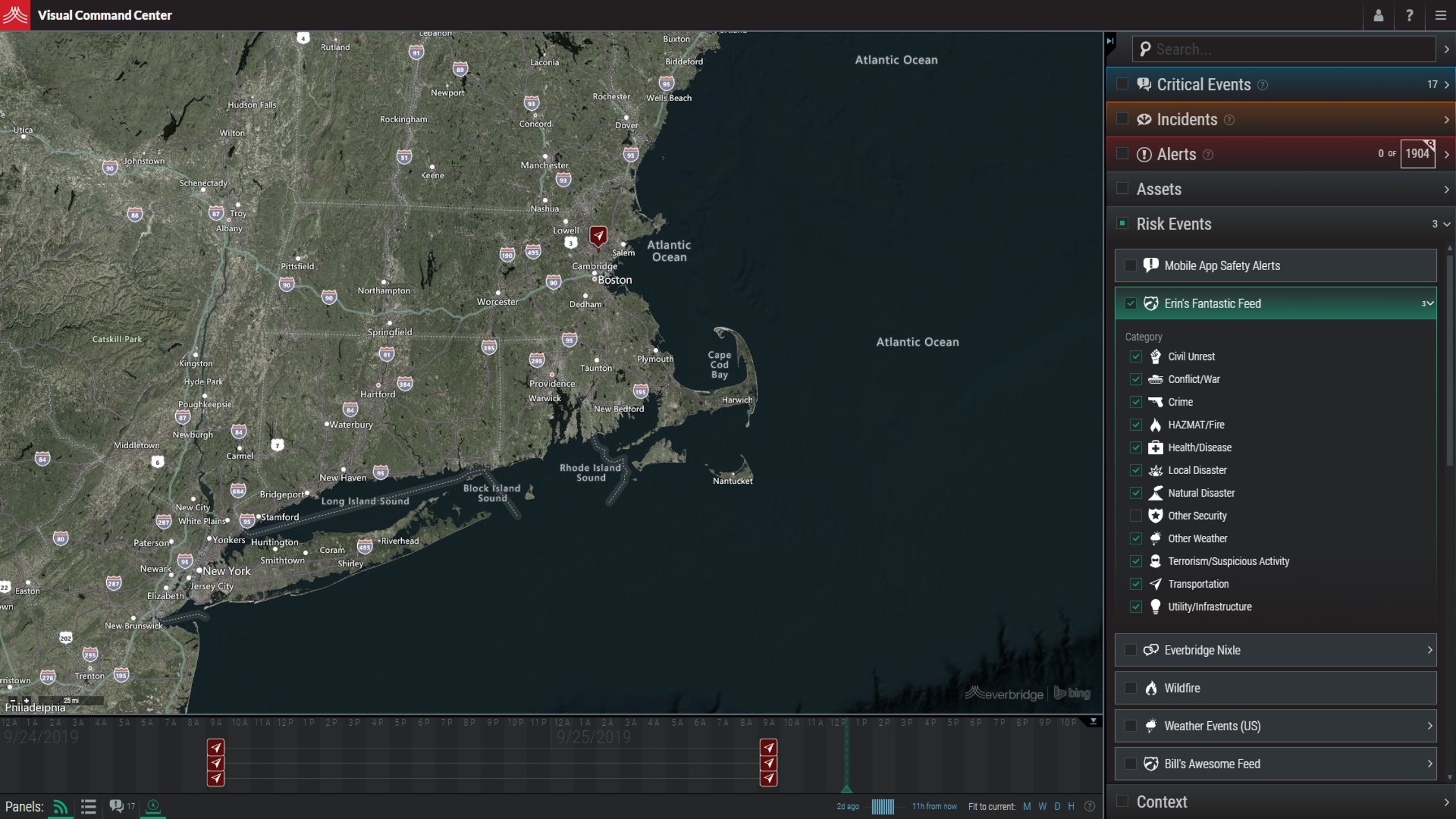
Task: Disable the Civil Unrest category checkbox
Action: coord(1136,356)
